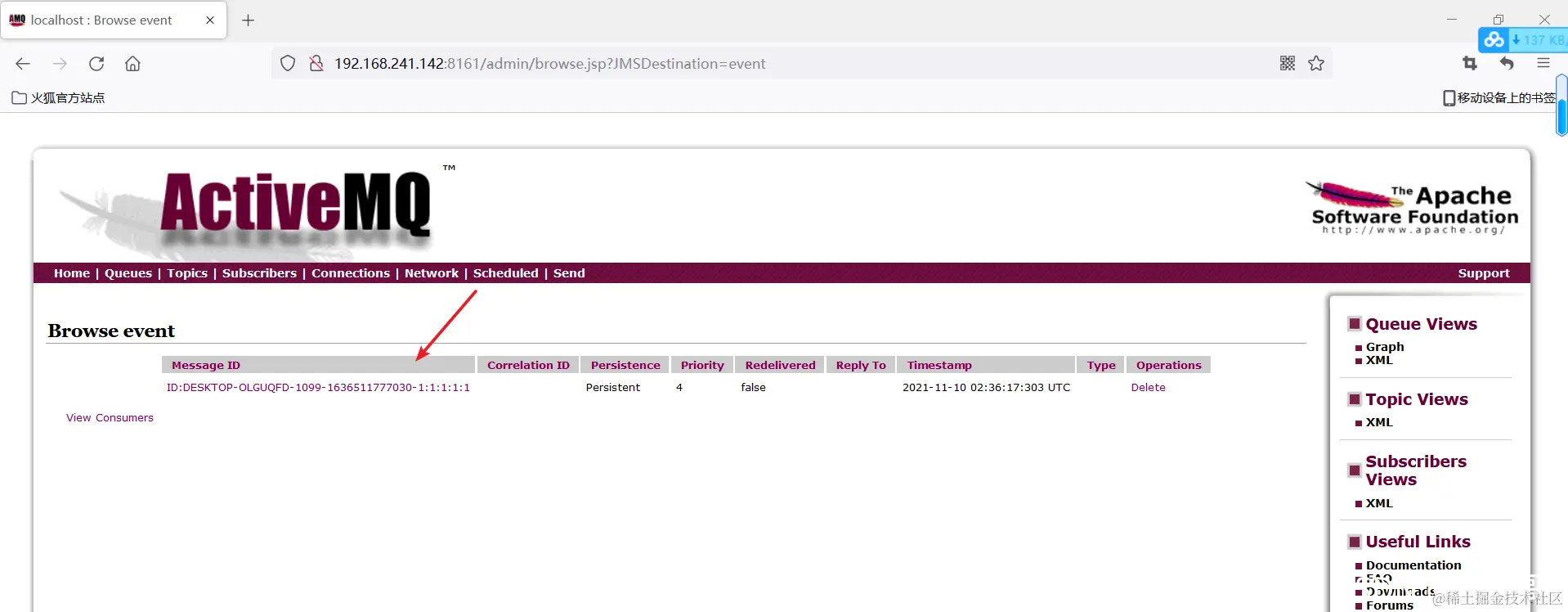
Task: Close the 'localhost : Browse event' tab
Action: point(210,20)
